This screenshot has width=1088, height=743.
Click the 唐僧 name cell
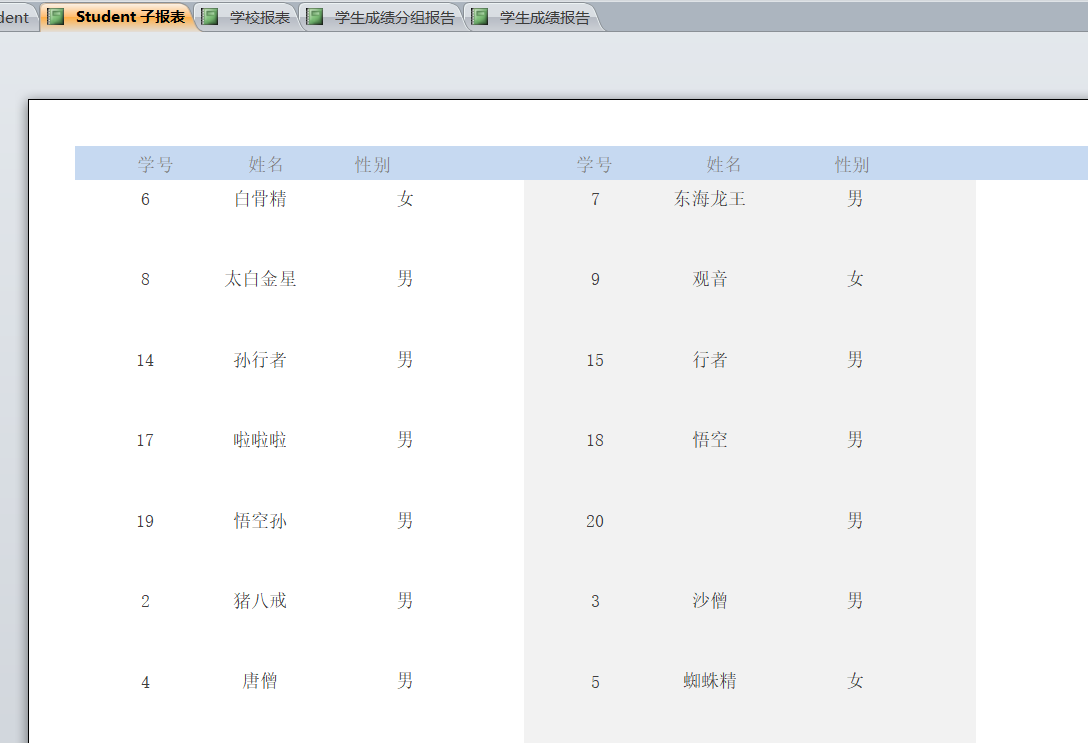(x=260, y=682)
